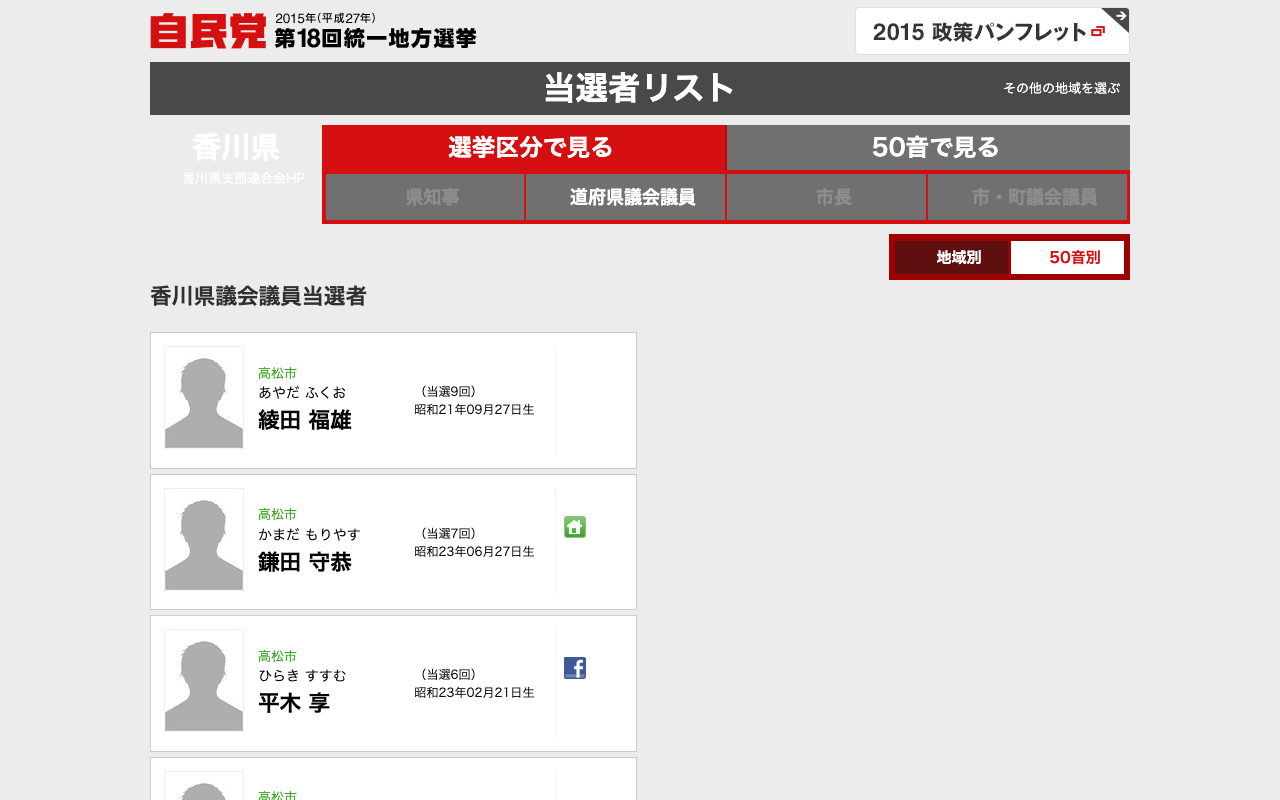Viewport: 1280px width, 800px height.
Task: Open 平木 享's Facebook icon
Action: pyautogui.click(x=575, y=668)
